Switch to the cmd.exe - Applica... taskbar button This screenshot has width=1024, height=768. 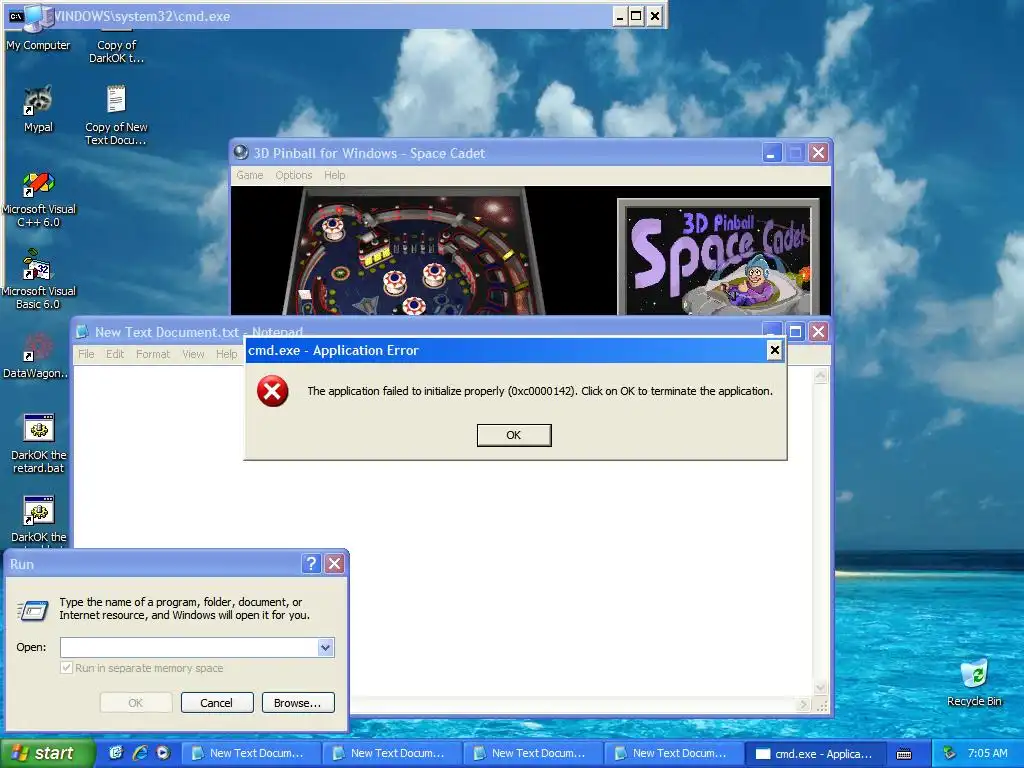coord(816,754)
